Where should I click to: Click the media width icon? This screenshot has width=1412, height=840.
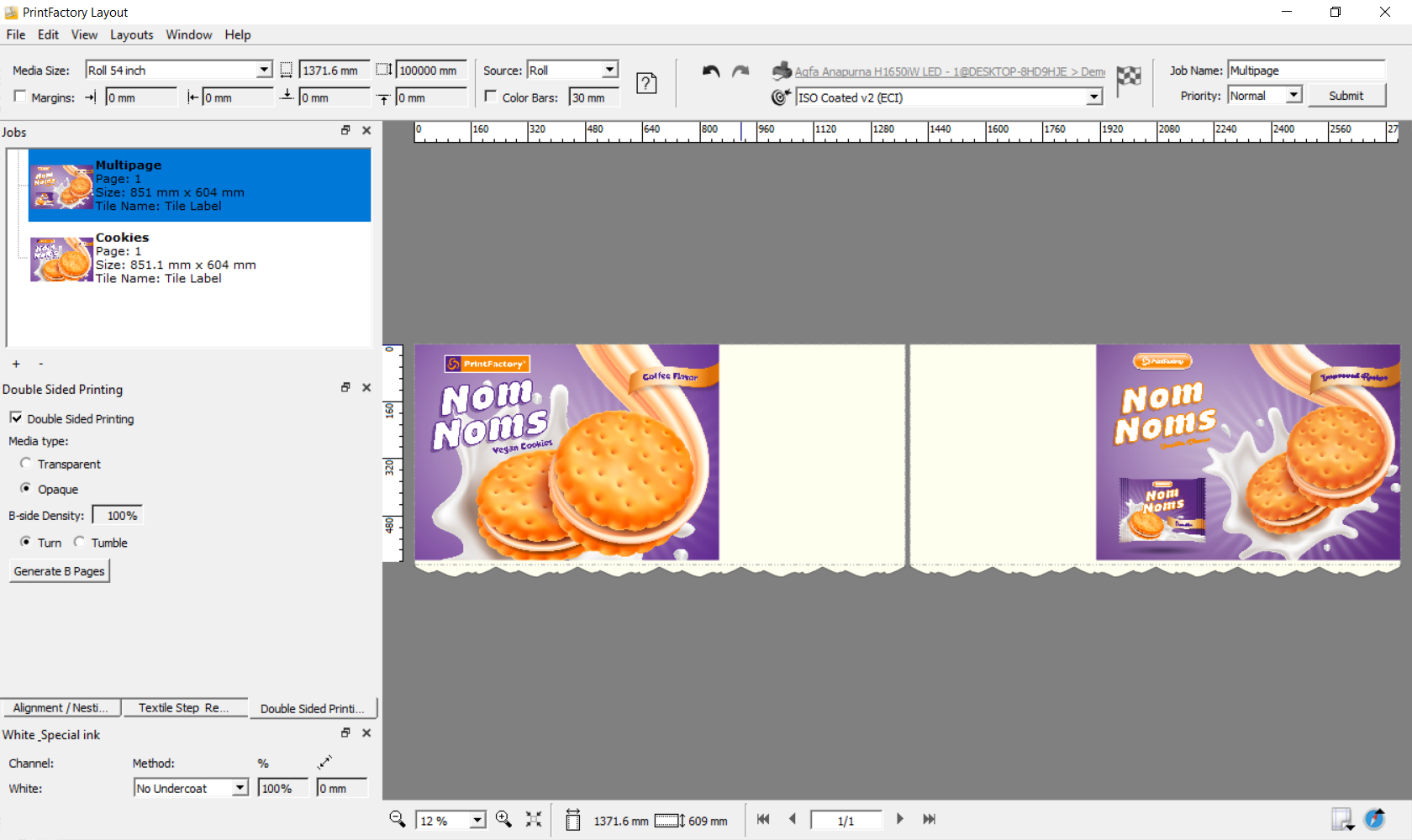(x=286, y=71)
